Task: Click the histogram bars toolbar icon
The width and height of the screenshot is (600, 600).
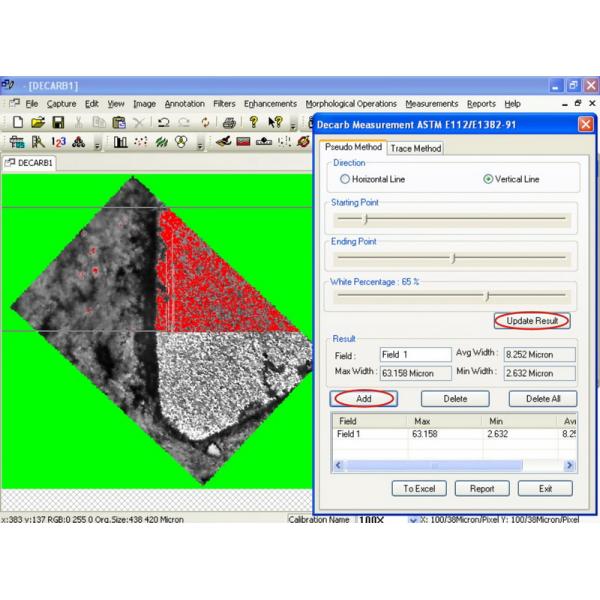Action: (x=120, y=143)
